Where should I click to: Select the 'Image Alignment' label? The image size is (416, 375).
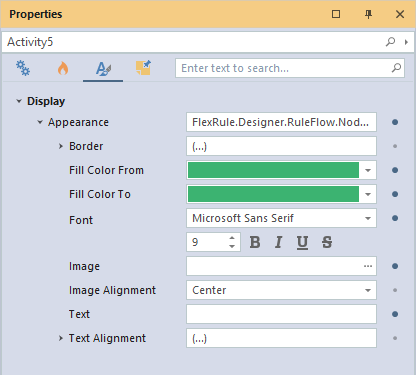pyautogui.click(x=112, y=290)
